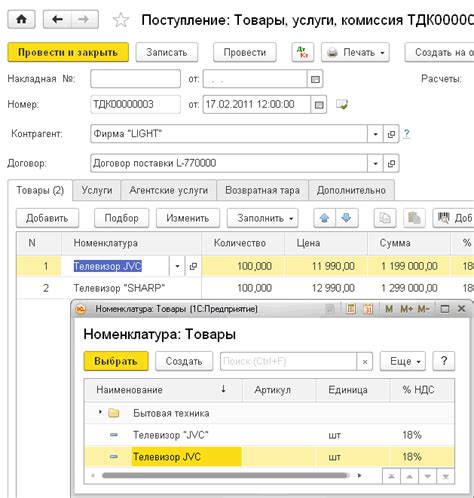
Task: Click Создать in the Номенклатура window
Action: point(184,361)
